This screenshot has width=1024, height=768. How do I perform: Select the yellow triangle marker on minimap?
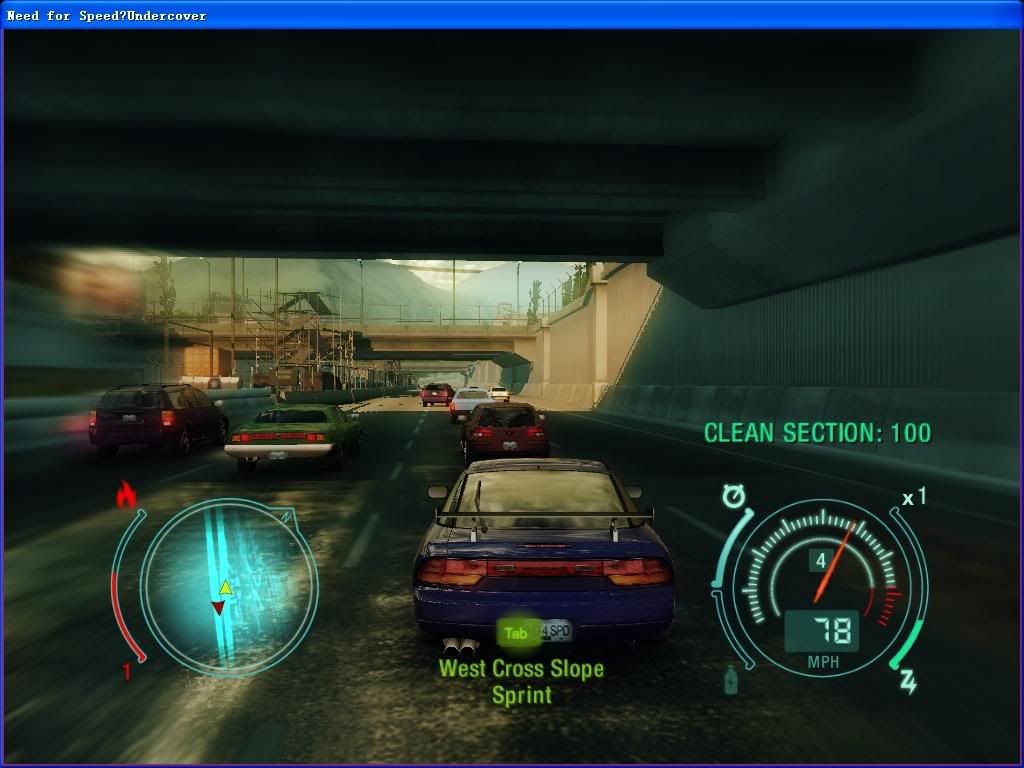pos(226,588)
